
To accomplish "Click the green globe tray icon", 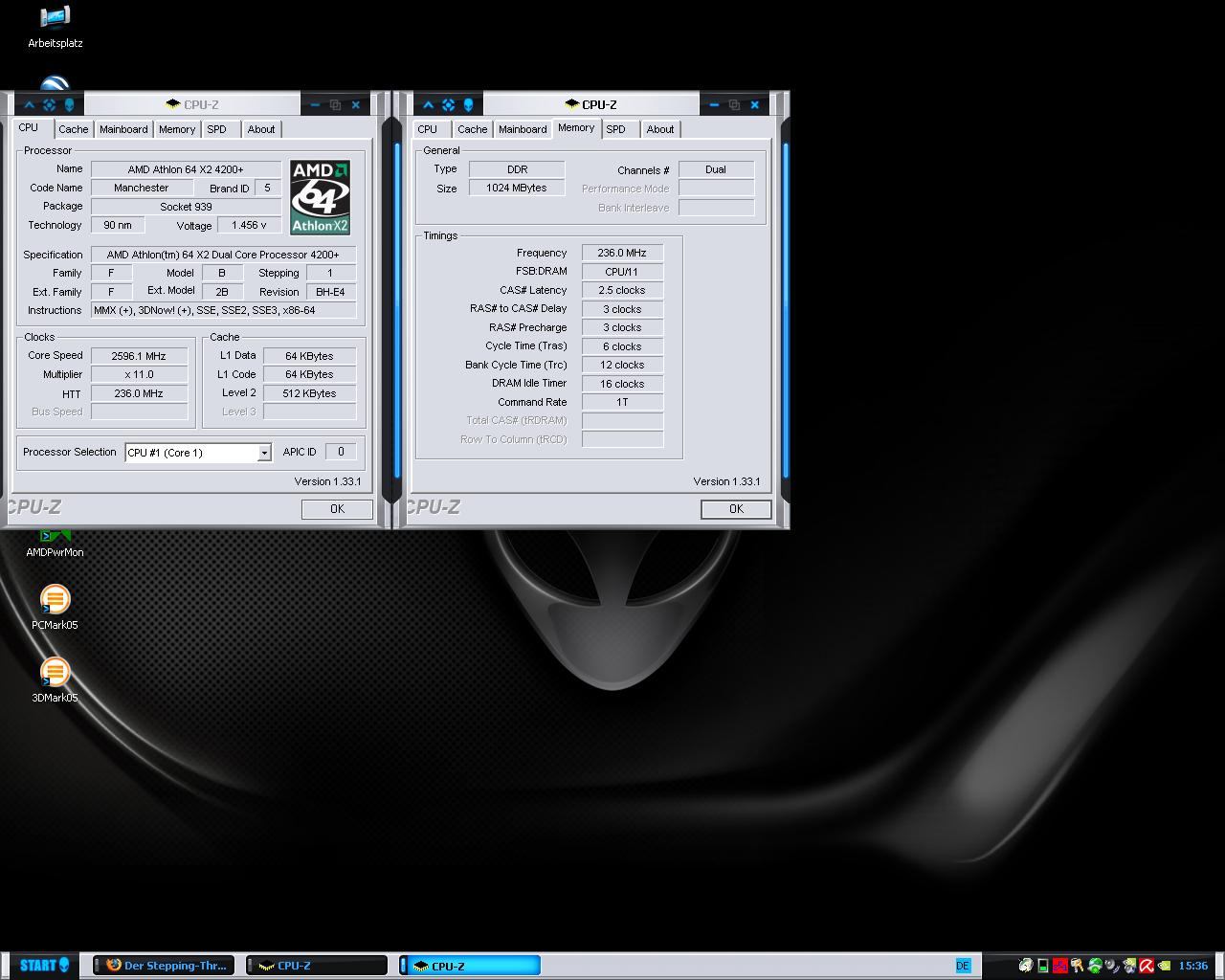I will pyautogui.click(x=1095, y=966).
